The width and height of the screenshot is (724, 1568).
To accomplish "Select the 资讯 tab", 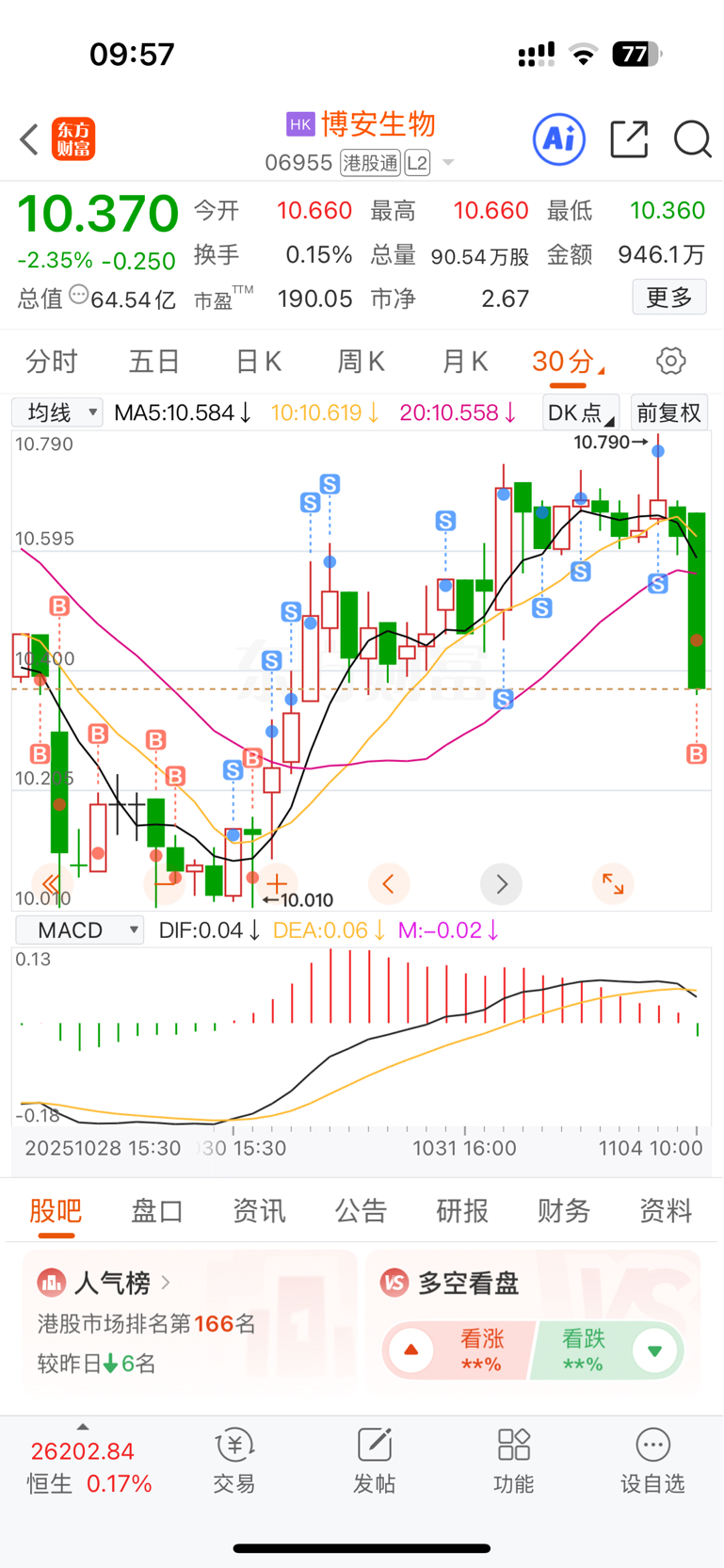I will coord(259,1210).
